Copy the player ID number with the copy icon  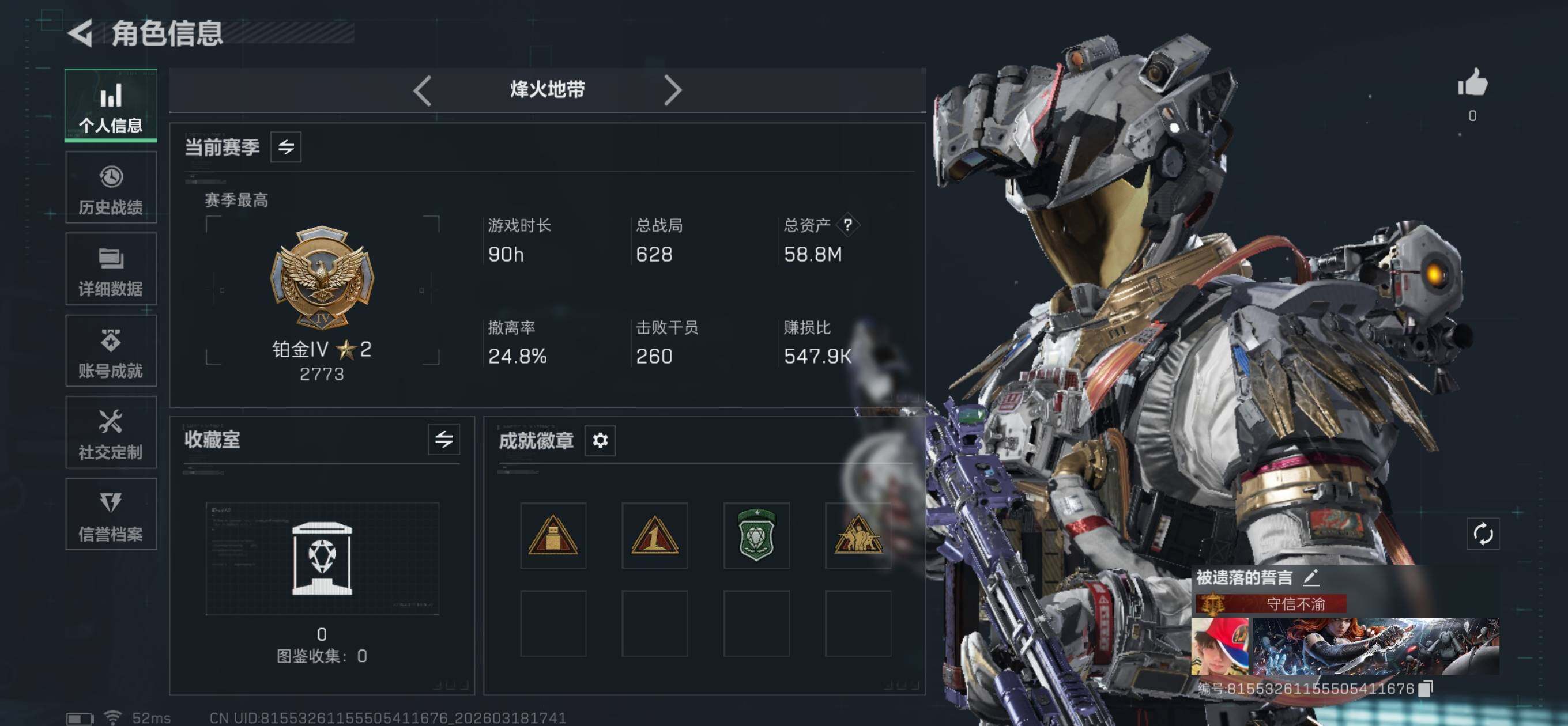[1426, 689]
